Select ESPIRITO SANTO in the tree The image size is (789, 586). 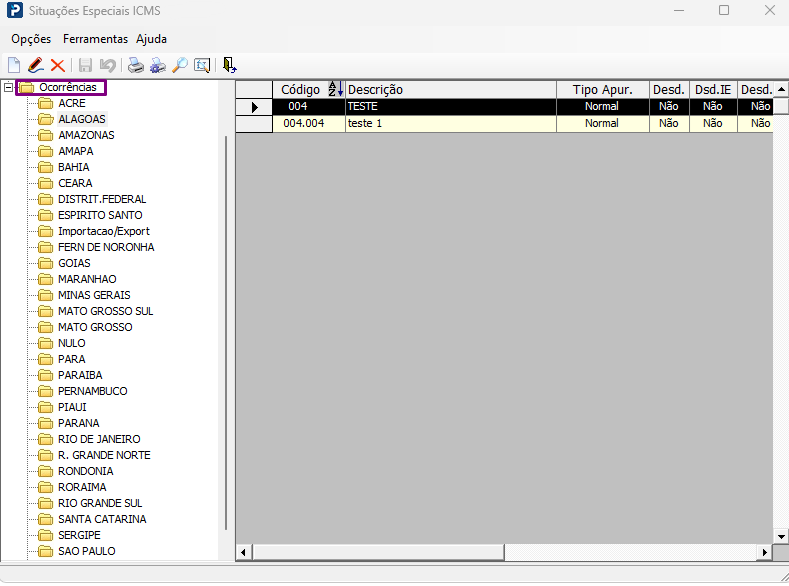(100, 215)
